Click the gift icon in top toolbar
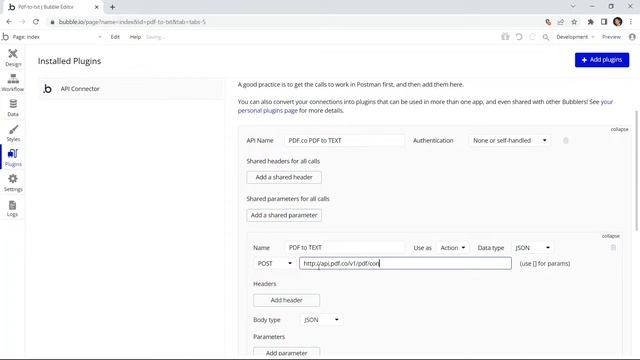The image size is (640, 360). [x=505, y=37]
